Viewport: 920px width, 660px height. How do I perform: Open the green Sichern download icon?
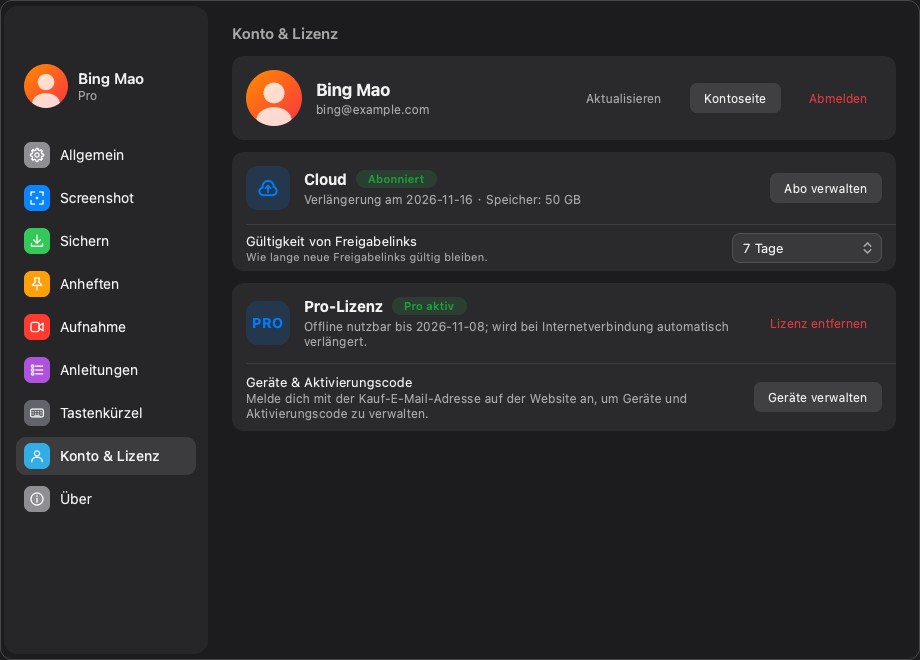pos(37,241)
